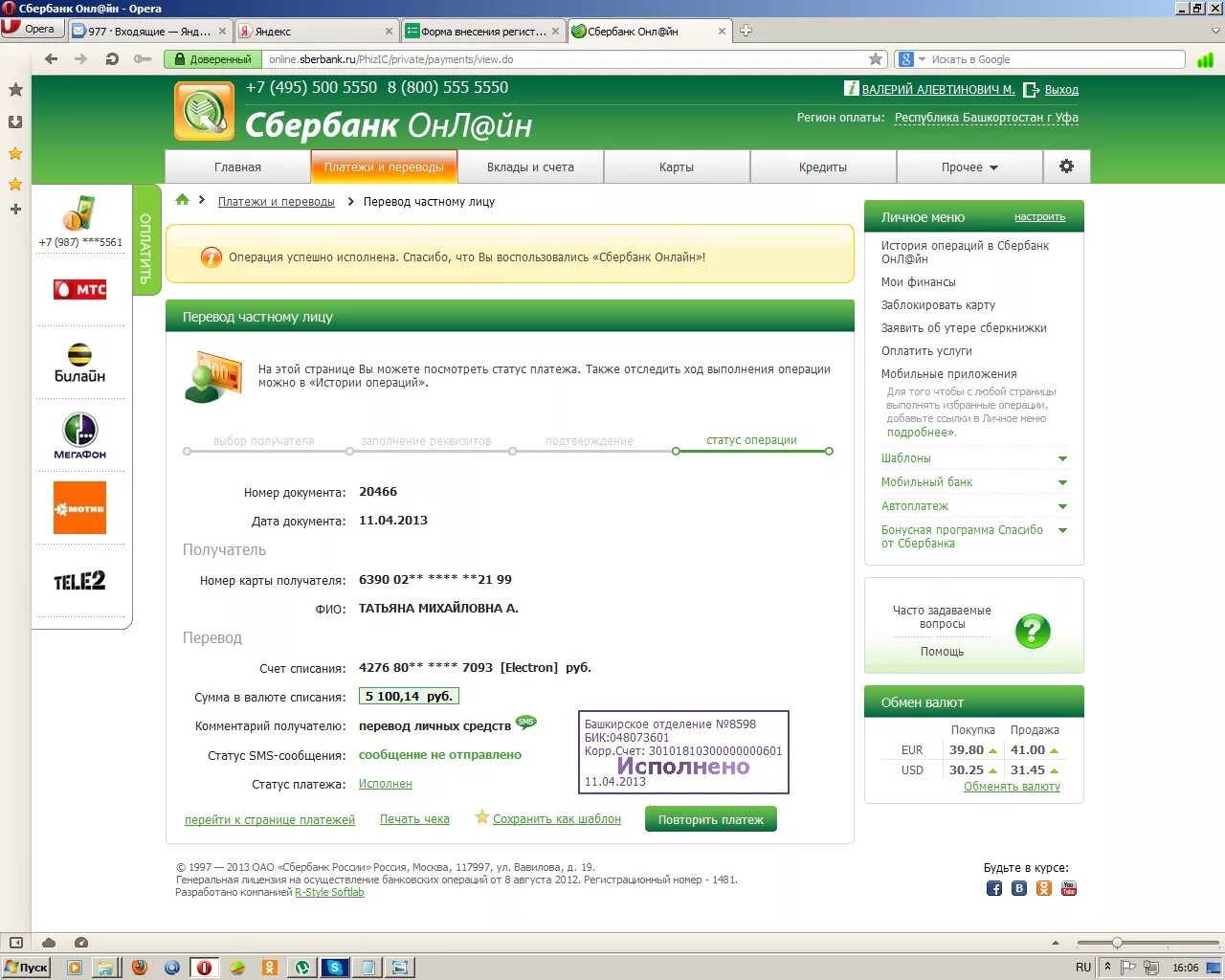Reload the page with refresh icon

(112, 59)
